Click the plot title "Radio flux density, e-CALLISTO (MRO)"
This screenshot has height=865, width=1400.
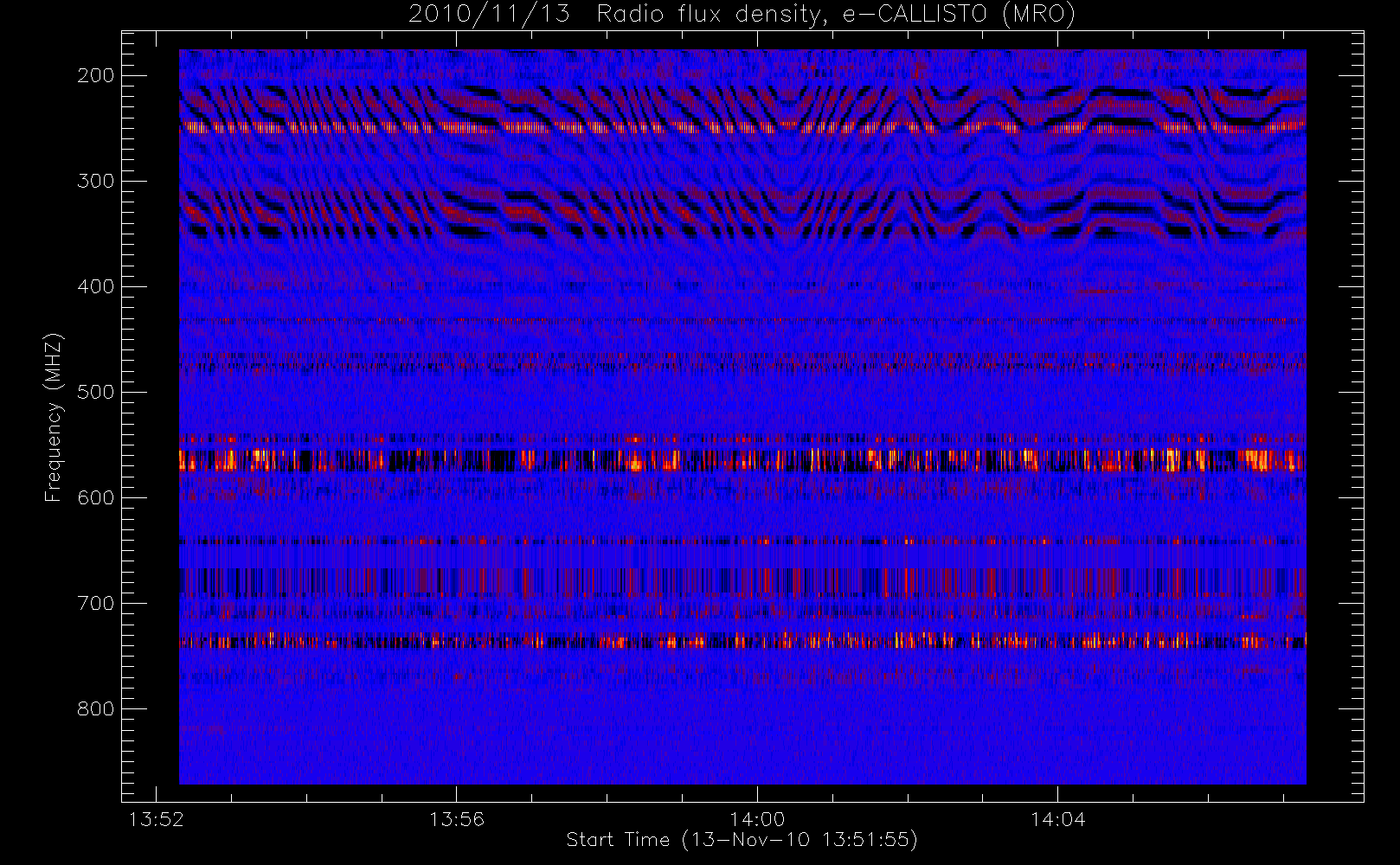(836, 14)
